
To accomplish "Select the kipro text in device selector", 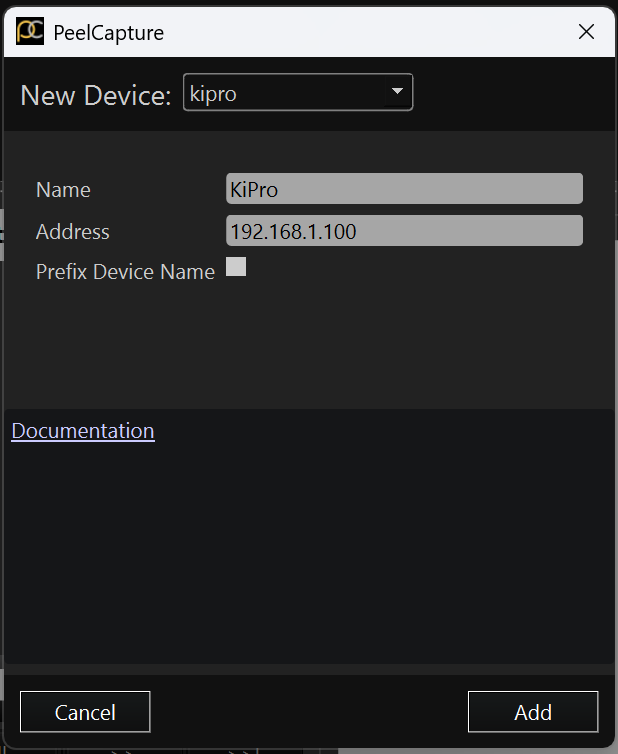I will pyautogui.click(x=213, y=94).
